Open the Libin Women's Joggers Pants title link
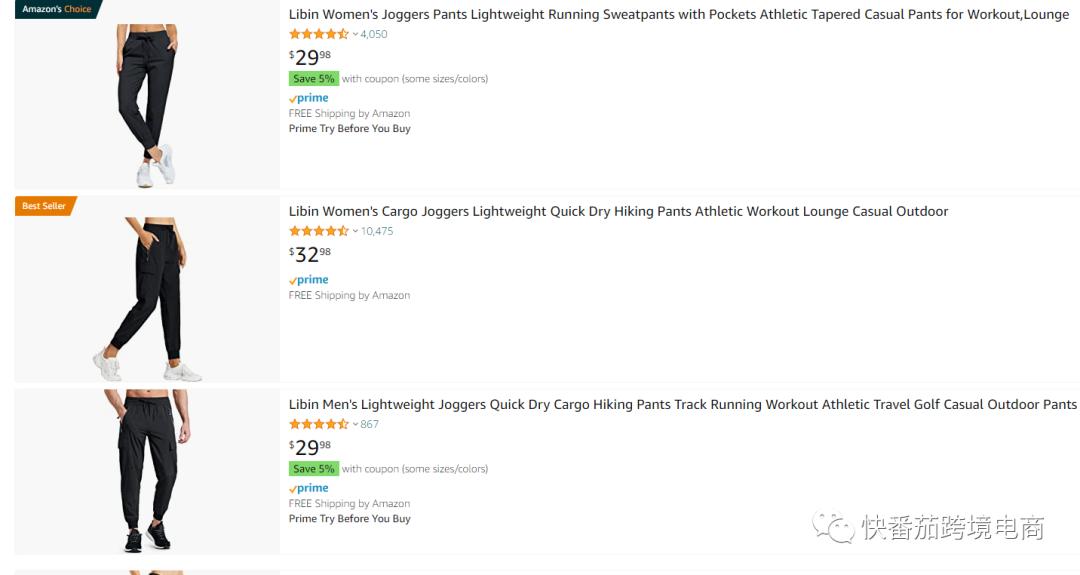 pyautogui.click(x=678, y=15)
